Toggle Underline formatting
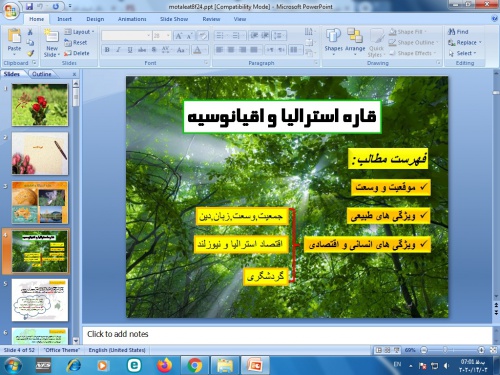500x375 pixels. [x=130, y=50]
